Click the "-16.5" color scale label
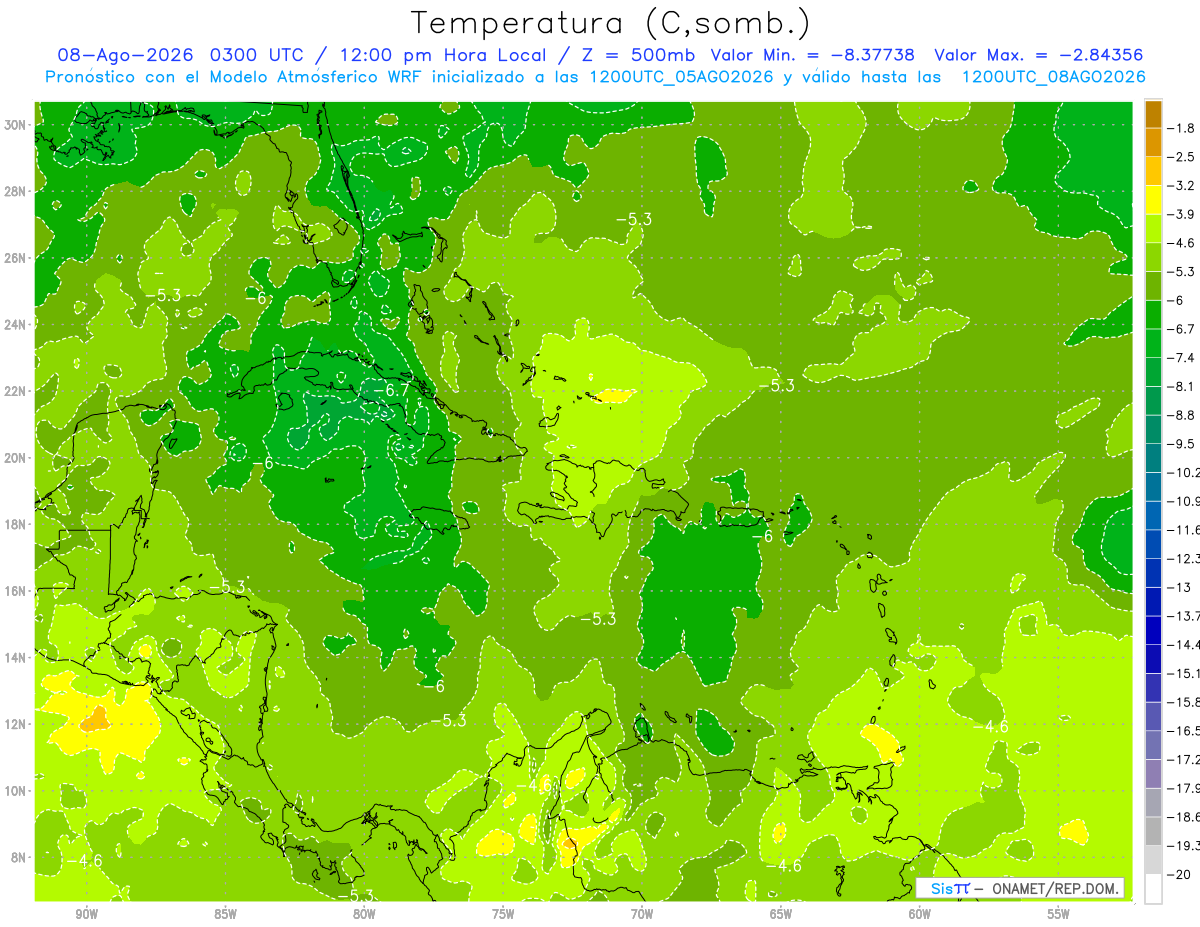The height and width of the screenshot is (927, 1200). pos(1184,731)
